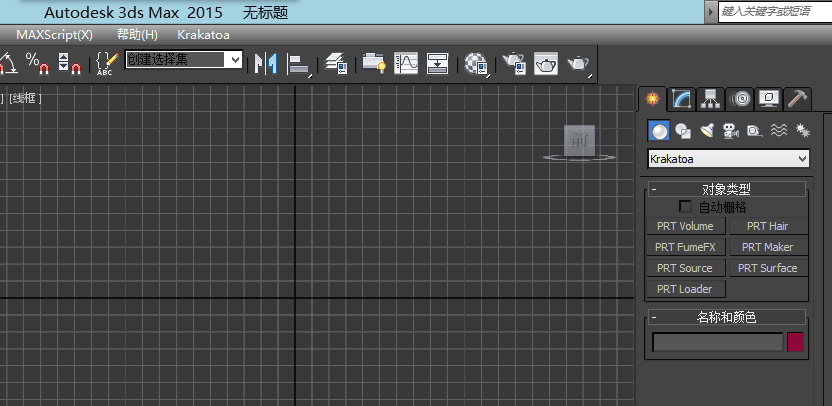Image resolution: width=832 pixels, height=406 pixels.
Task: Click the PRT Surface button
Action: pyautogui.click(x=768, y=268)
